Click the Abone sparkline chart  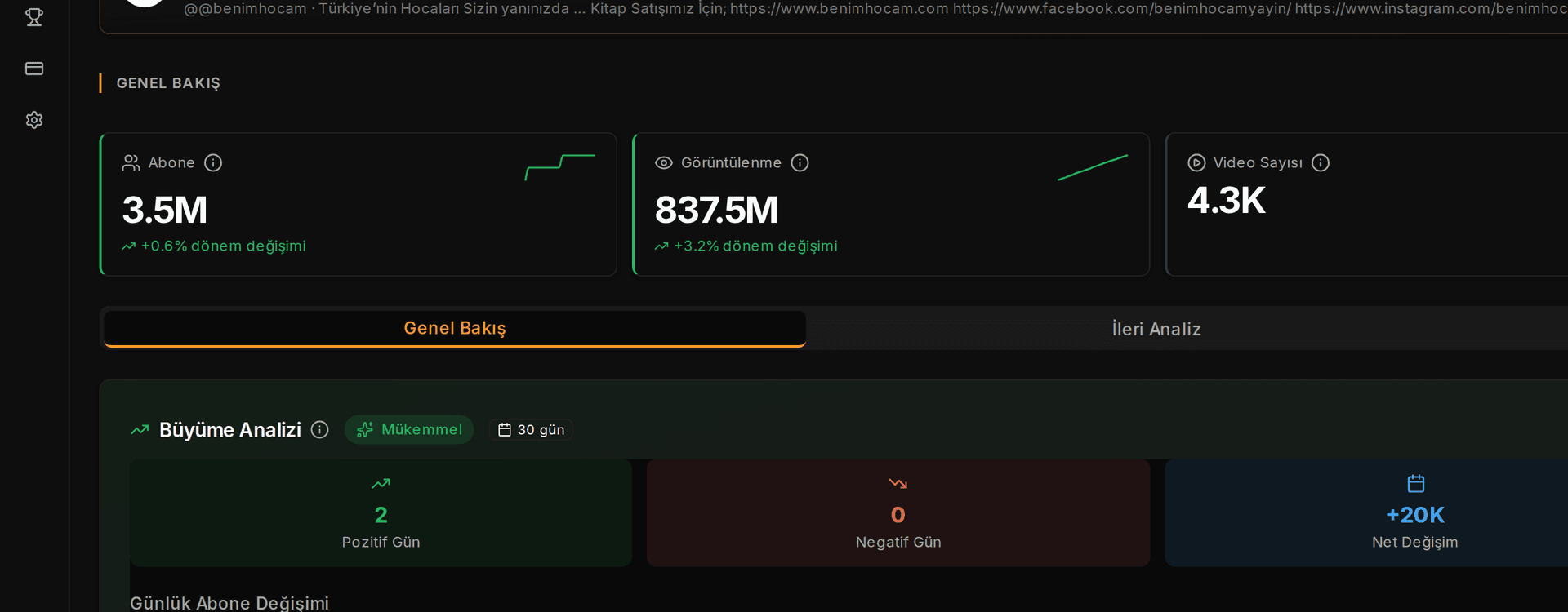559,166
